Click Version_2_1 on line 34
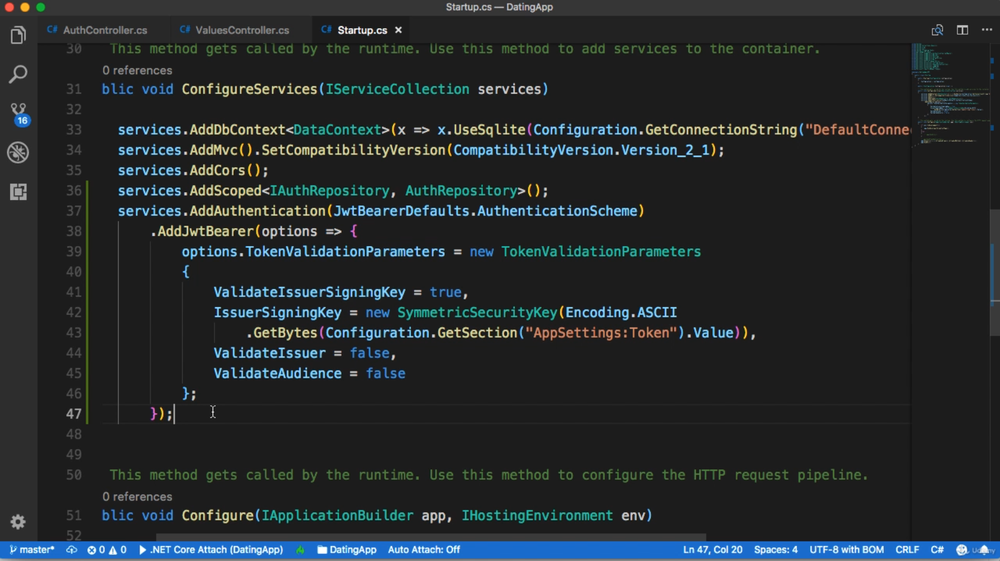The height and width of the screenshot is (561, 1000). coord(665,150)
